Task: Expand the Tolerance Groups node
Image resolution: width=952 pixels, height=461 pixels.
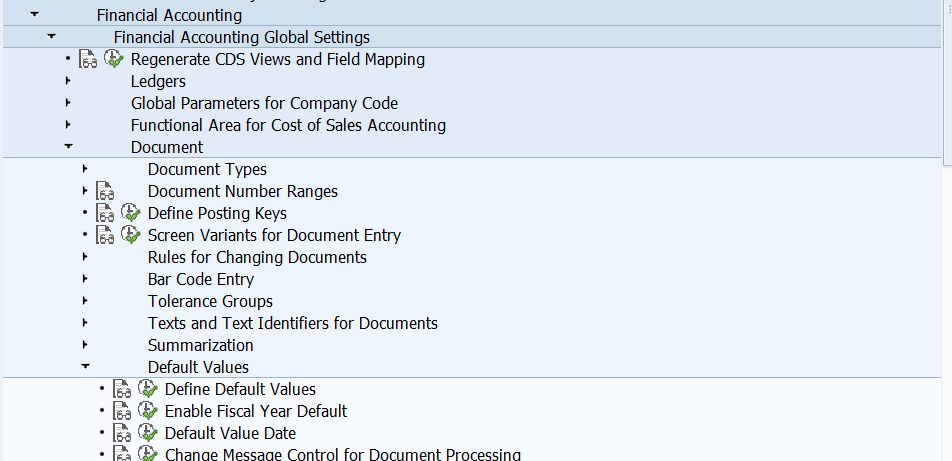Action: pyautogui.click(x=85, y=301)
